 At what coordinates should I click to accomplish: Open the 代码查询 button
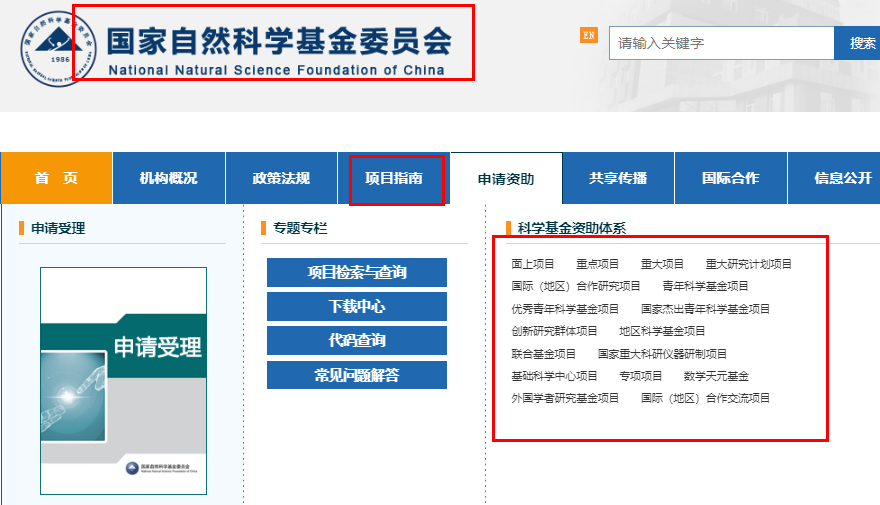click(357, 341)
